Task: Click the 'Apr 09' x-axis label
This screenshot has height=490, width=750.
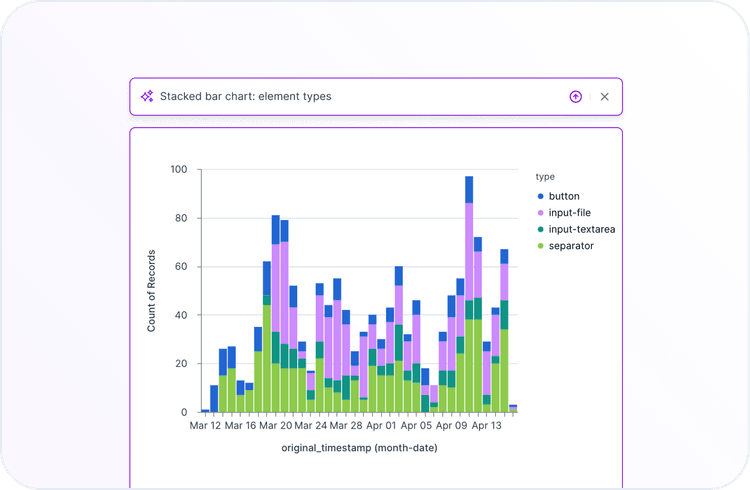Action: pyautogui.click(x=451, y=425)
